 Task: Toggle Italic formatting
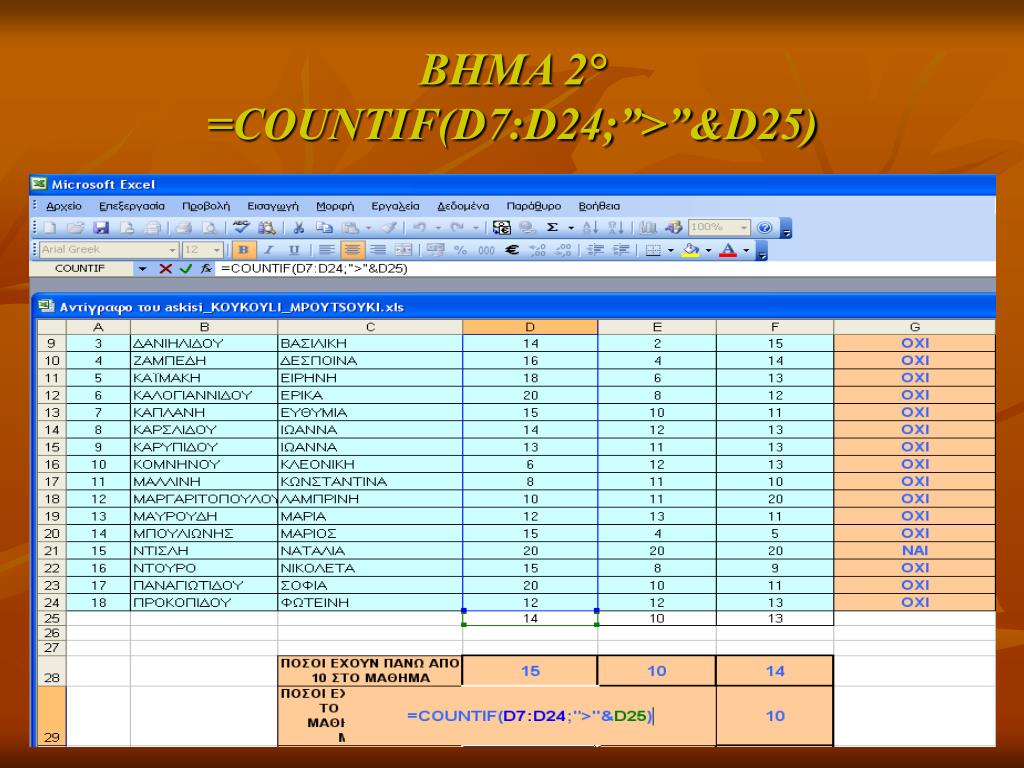(x=268, y=250)
